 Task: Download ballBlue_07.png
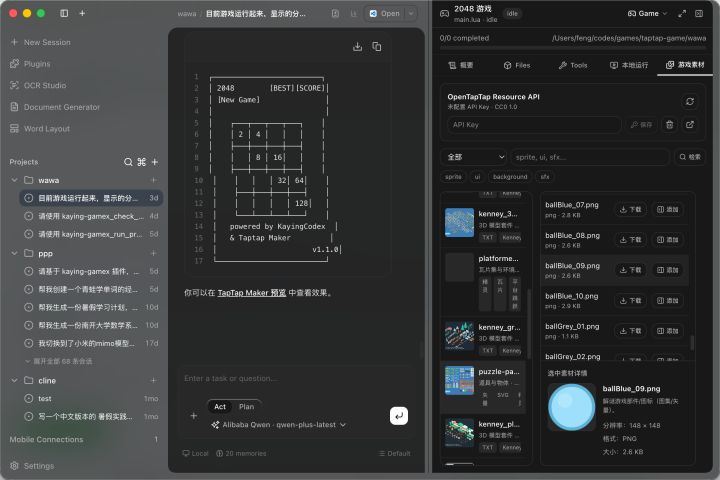[x=630, y=209]
